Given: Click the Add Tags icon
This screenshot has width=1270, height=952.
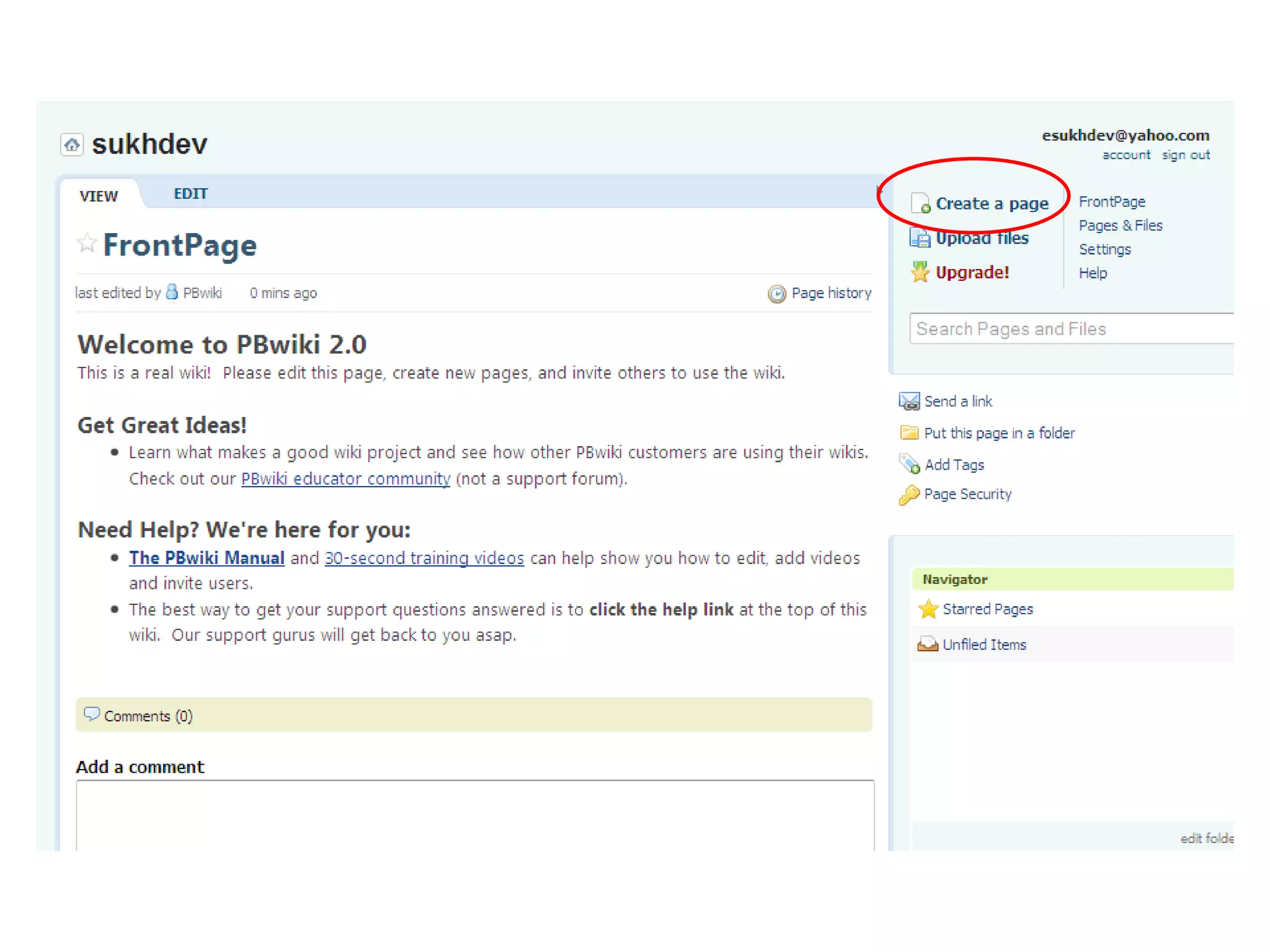Looking at the screenshot, I should point(909,464).
